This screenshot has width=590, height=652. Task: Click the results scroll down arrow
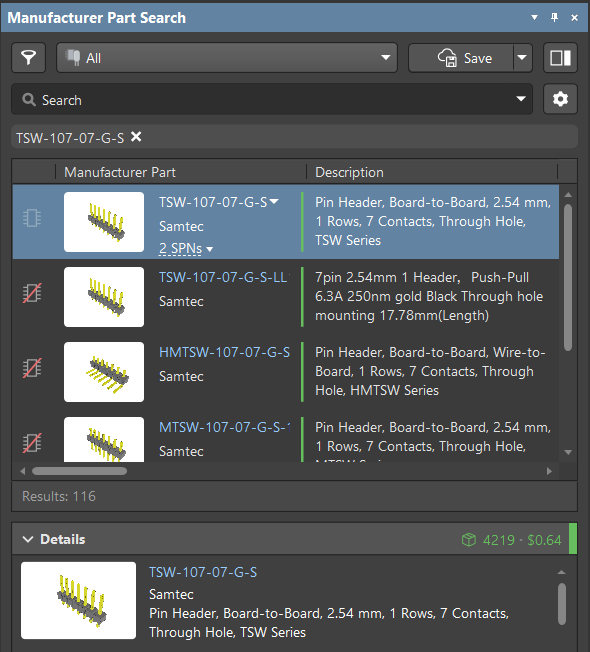pos(568,452)
